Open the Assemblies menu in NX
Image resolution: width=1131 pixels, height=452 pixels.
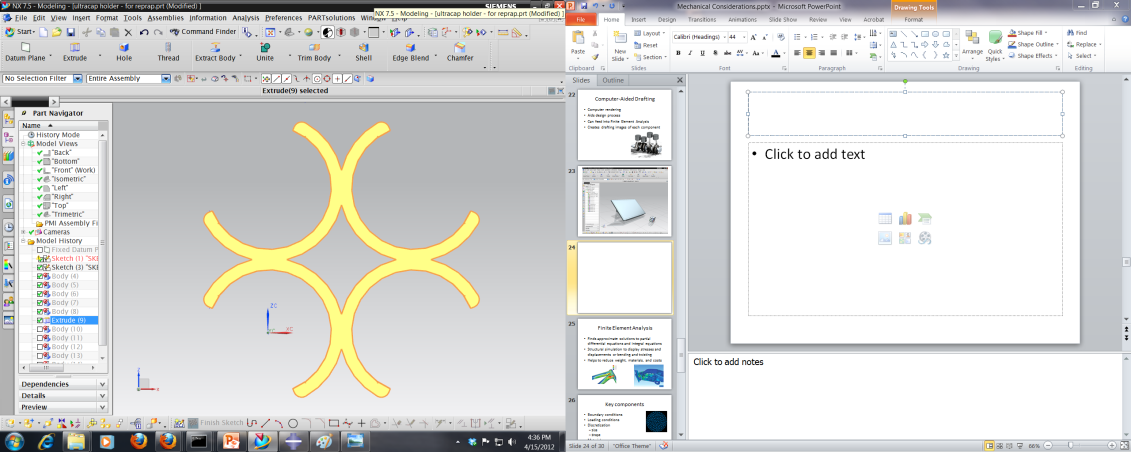click(164, 18)
